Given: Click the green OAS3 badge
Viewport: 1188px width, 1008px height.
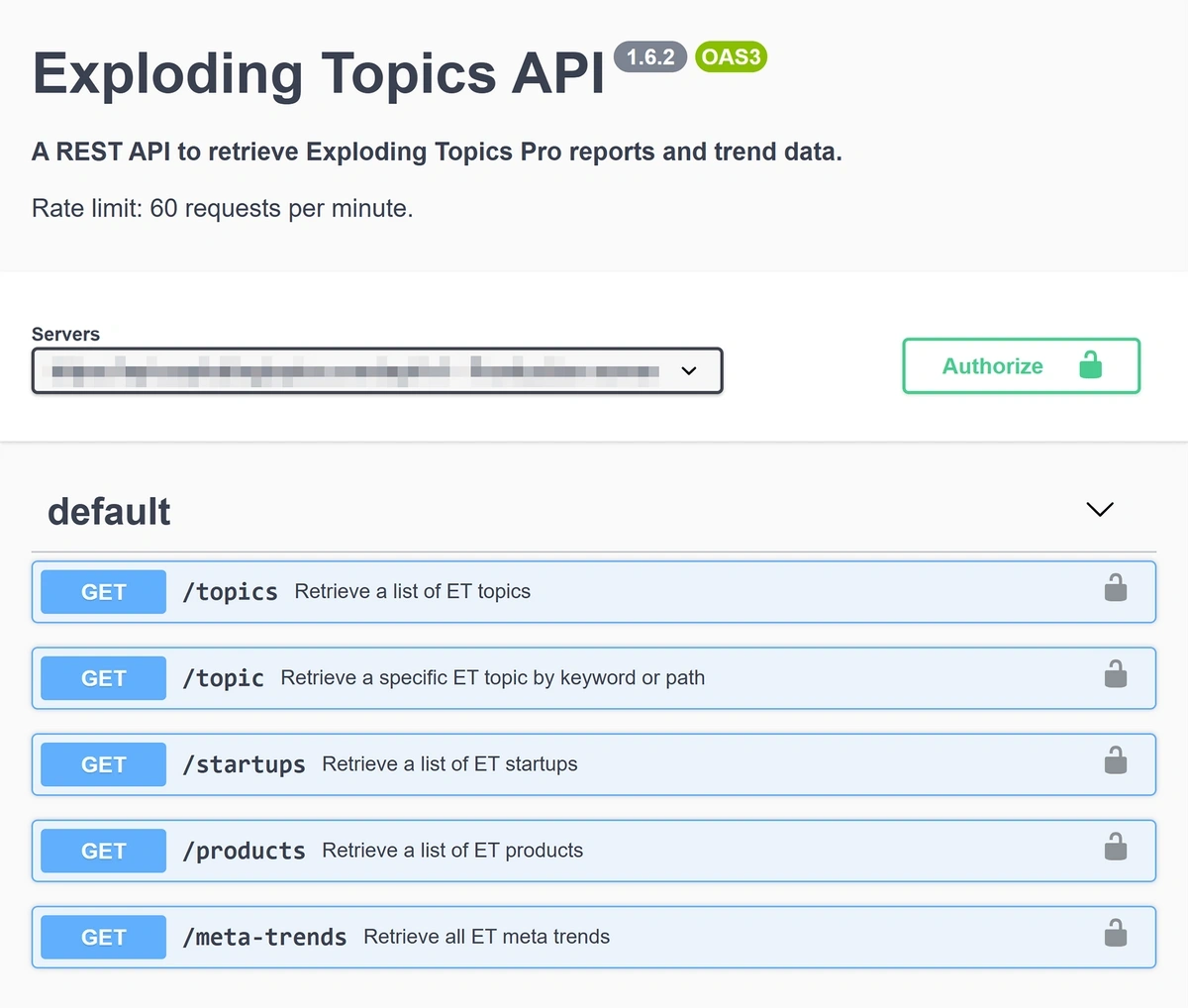Looking at the screenshot, I should point(731,57).
